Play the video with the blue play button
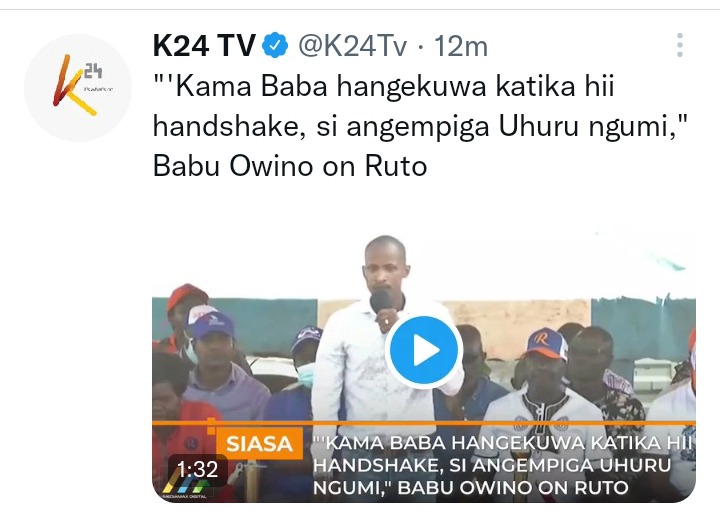Screen dimensions: 720x517 pyautogui.click(x=424, y=350)
